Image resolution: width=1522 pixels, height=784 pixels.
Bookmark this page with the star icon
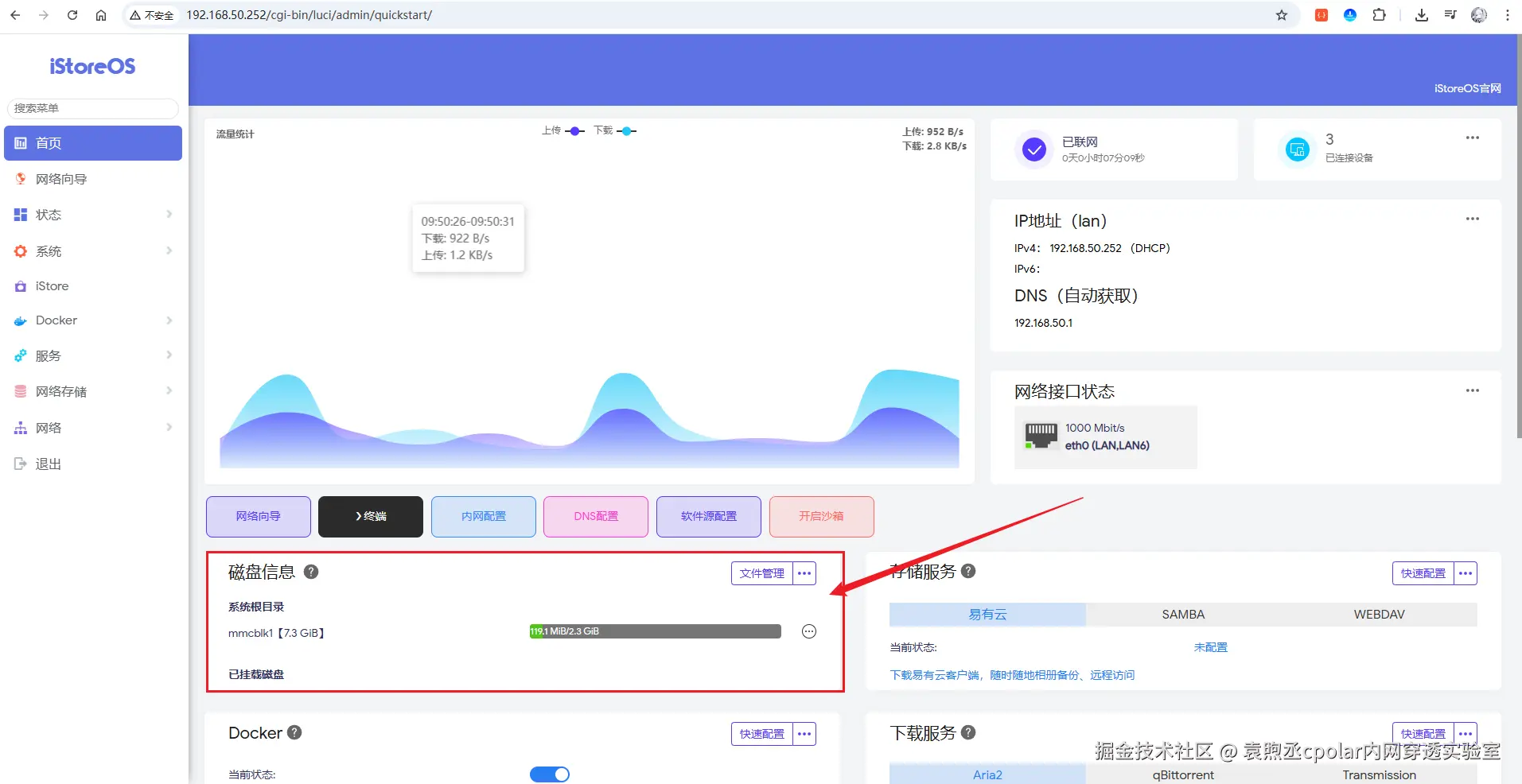(1282, 15)
